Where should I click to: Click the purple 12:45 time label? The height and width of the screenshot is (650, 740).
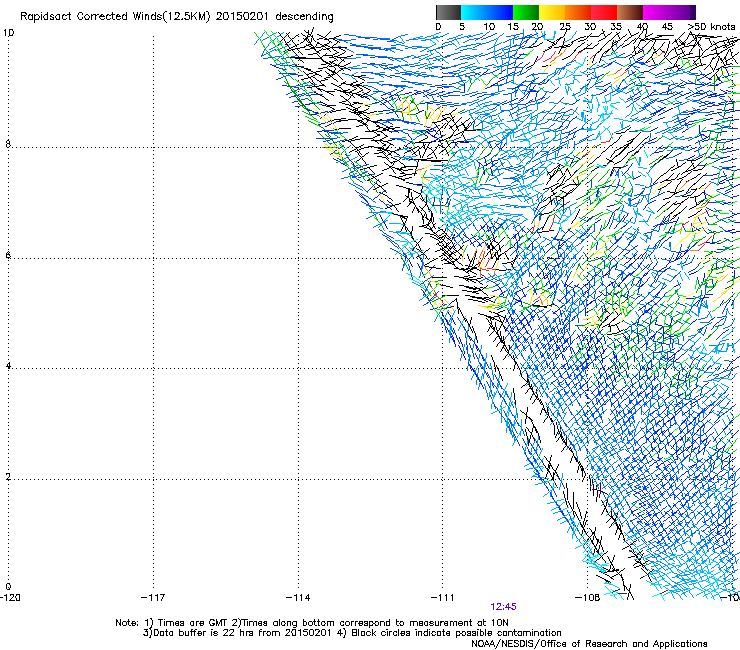503,607
